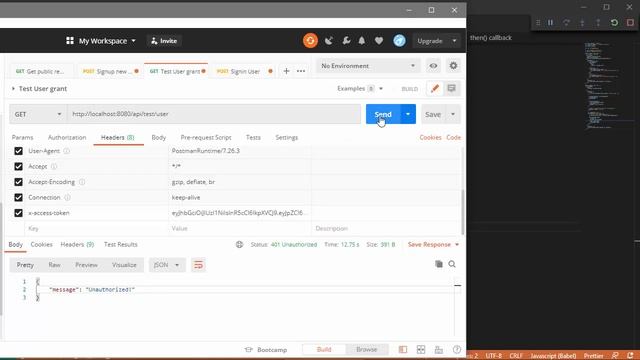
Task: Open the Tests tab
Action: coord(253,138)
